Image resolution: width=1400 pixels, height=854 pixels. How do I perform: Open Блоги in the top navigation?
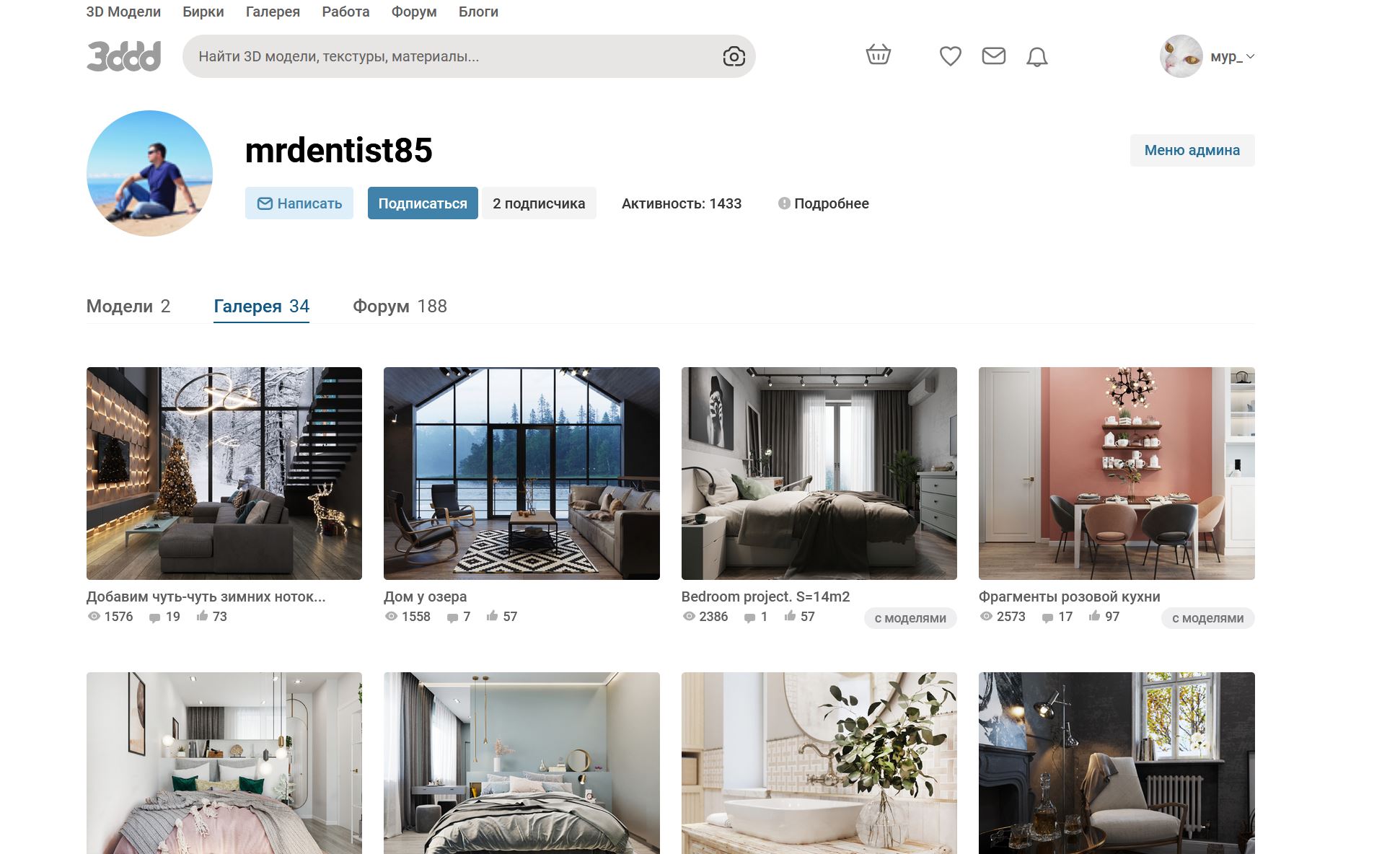click(478, 12)
